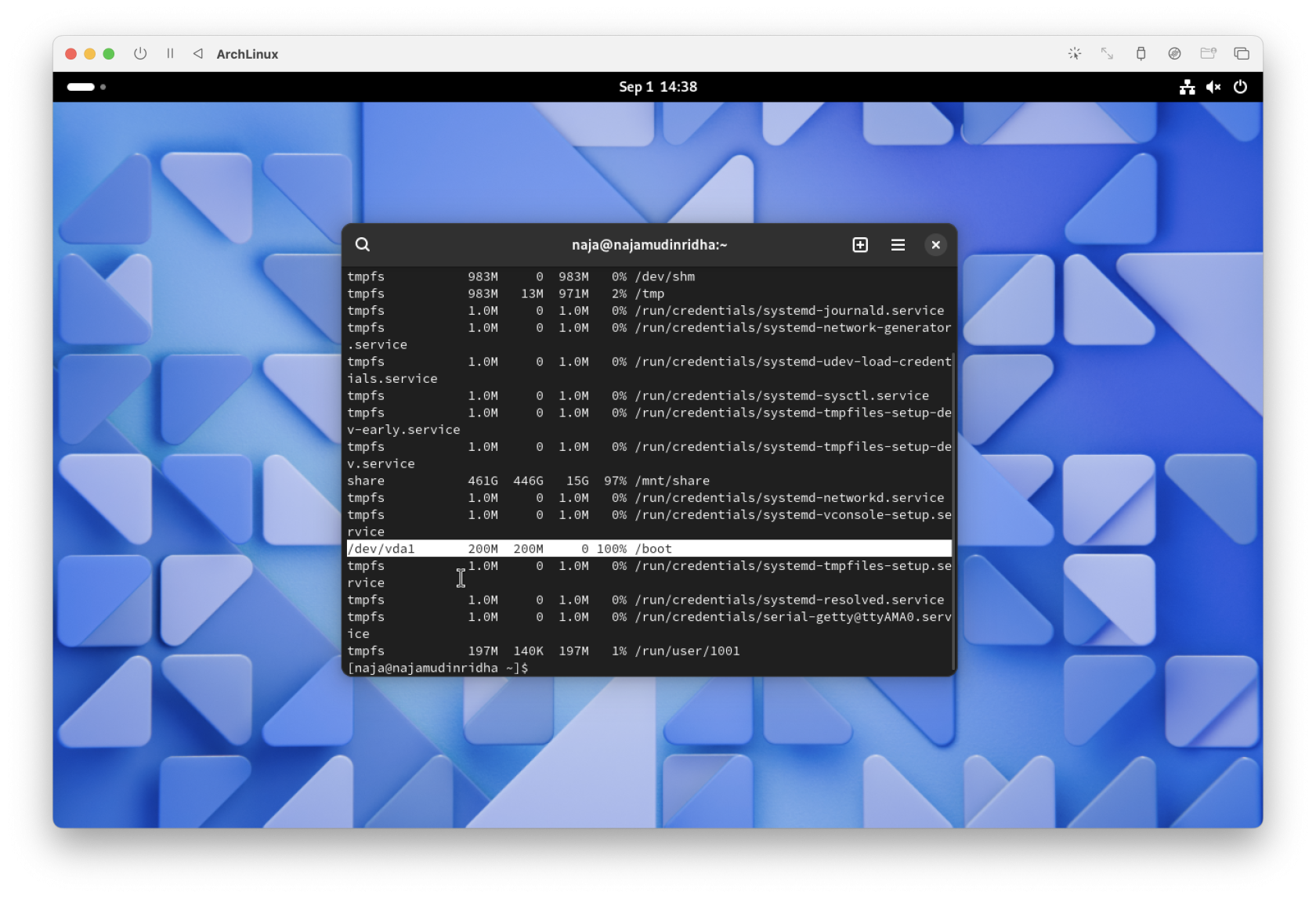Click the highlighted /dev/vda1 row
The image size is (1316, 898).
[649, 549]
